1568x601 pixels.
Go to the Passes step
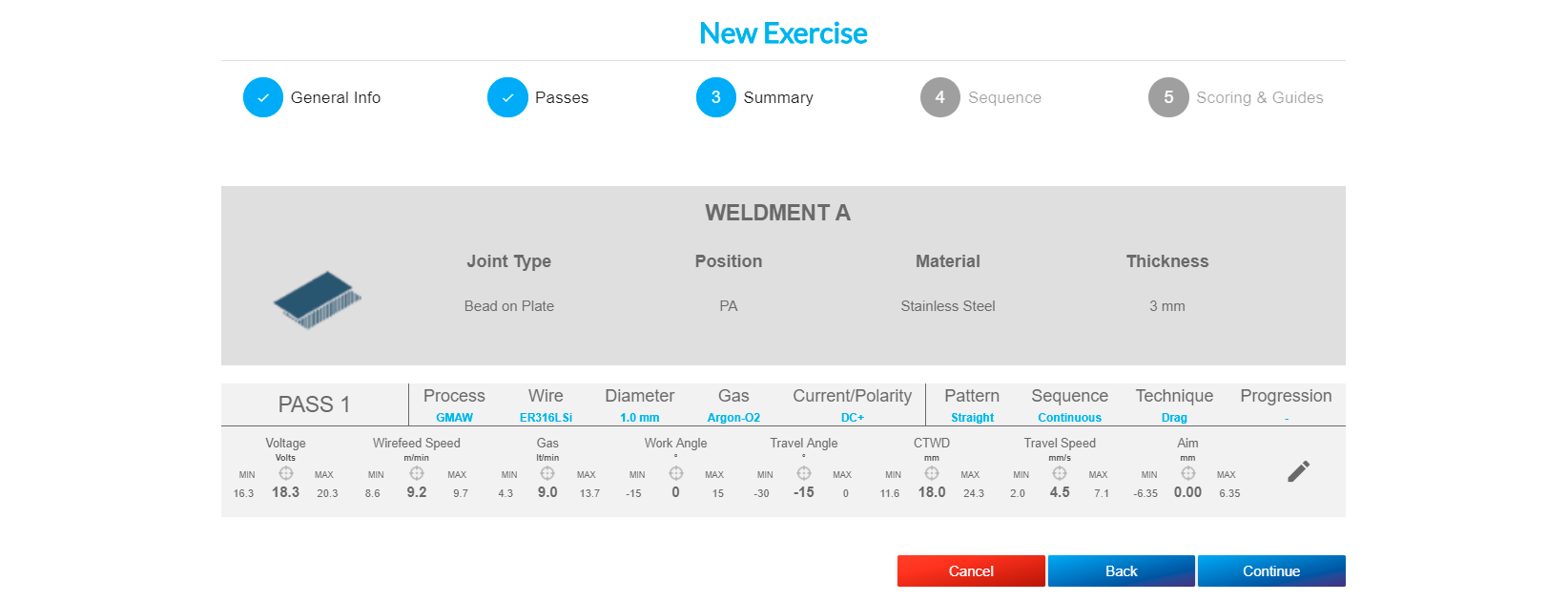(x=507, y=97)
